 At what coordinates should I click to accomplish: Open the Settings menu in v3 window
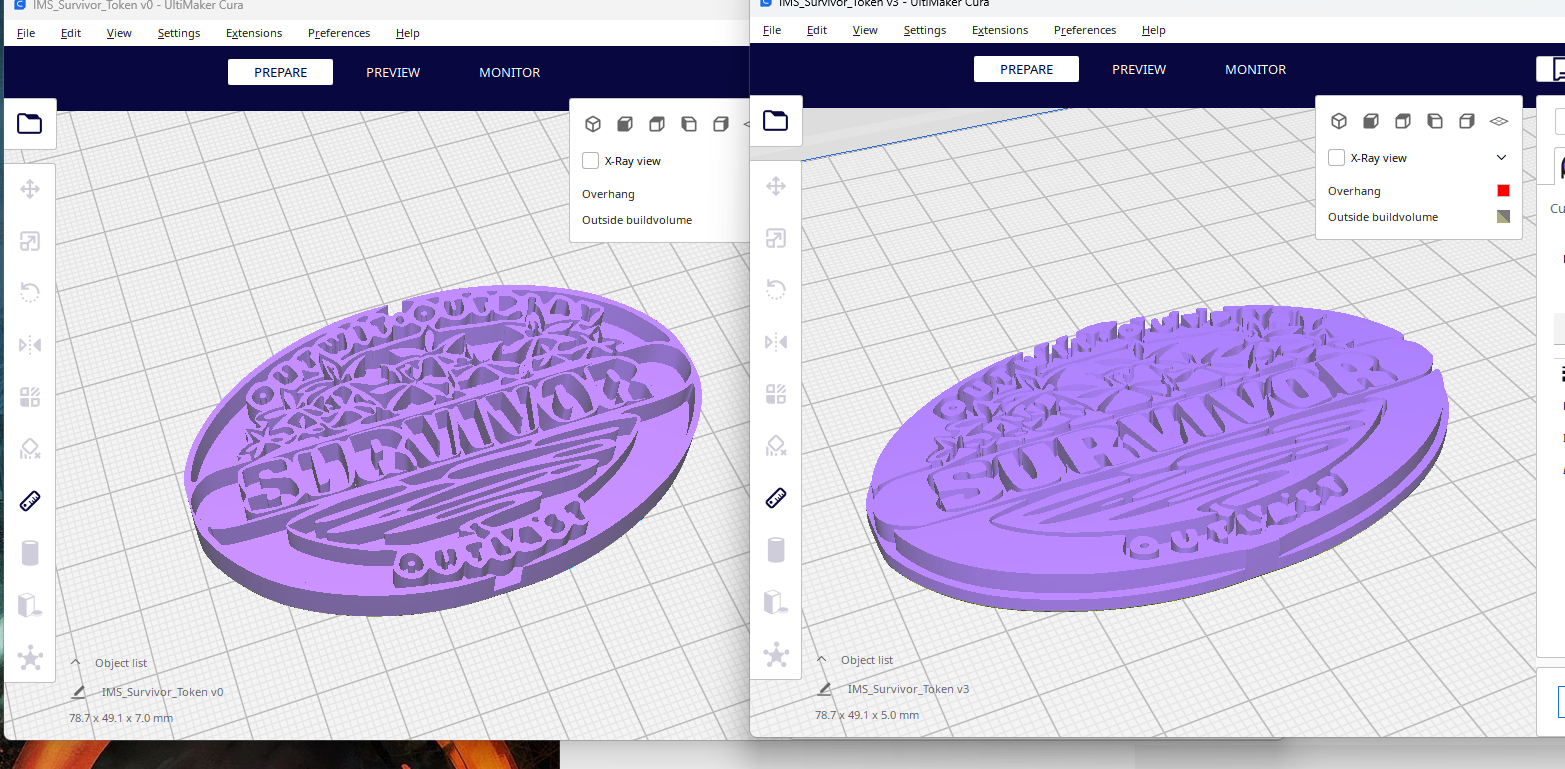pyautogui.click(x=925, y=30)
